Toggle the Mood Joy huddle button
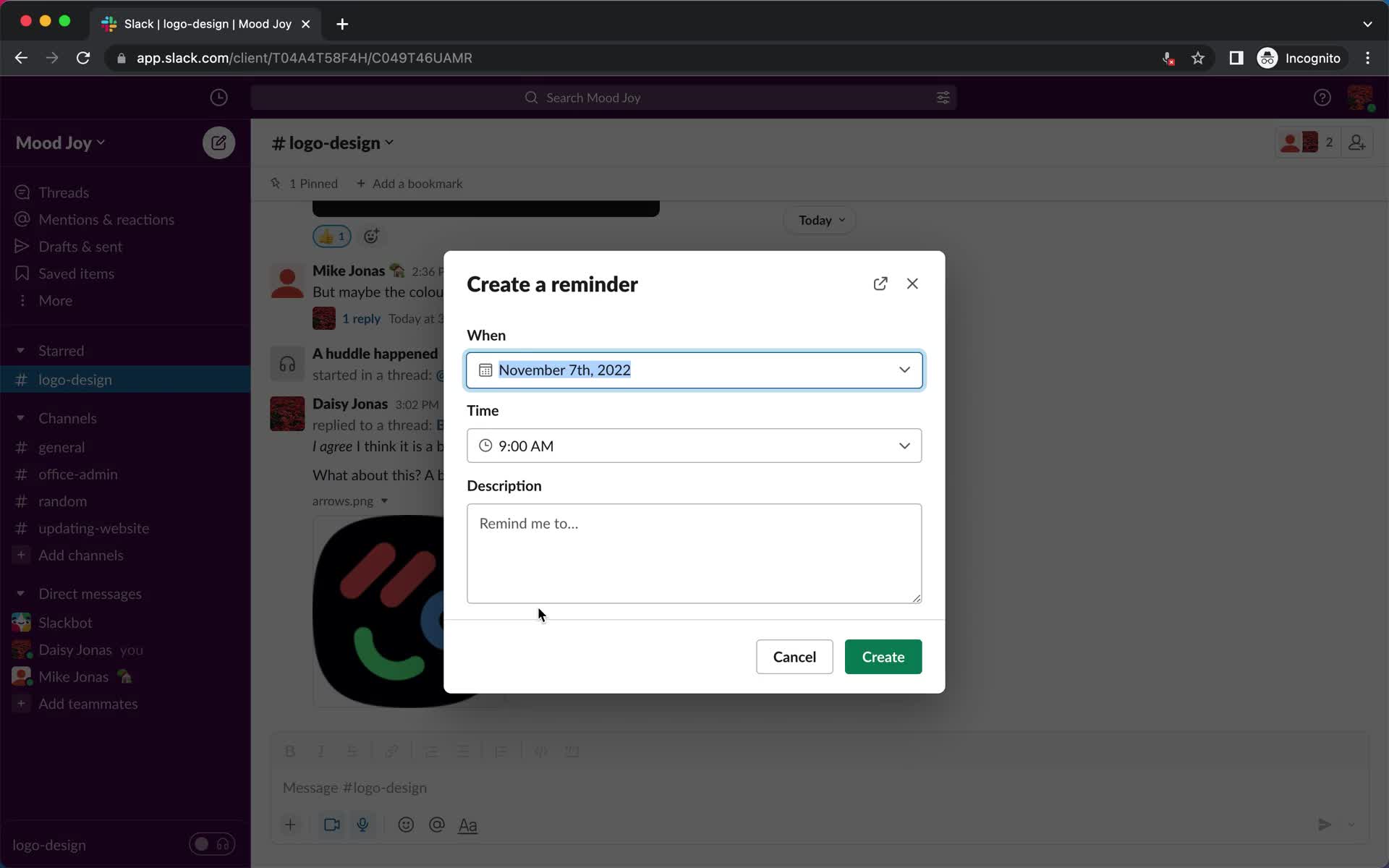1389x868 pixels. pos(207,844)
